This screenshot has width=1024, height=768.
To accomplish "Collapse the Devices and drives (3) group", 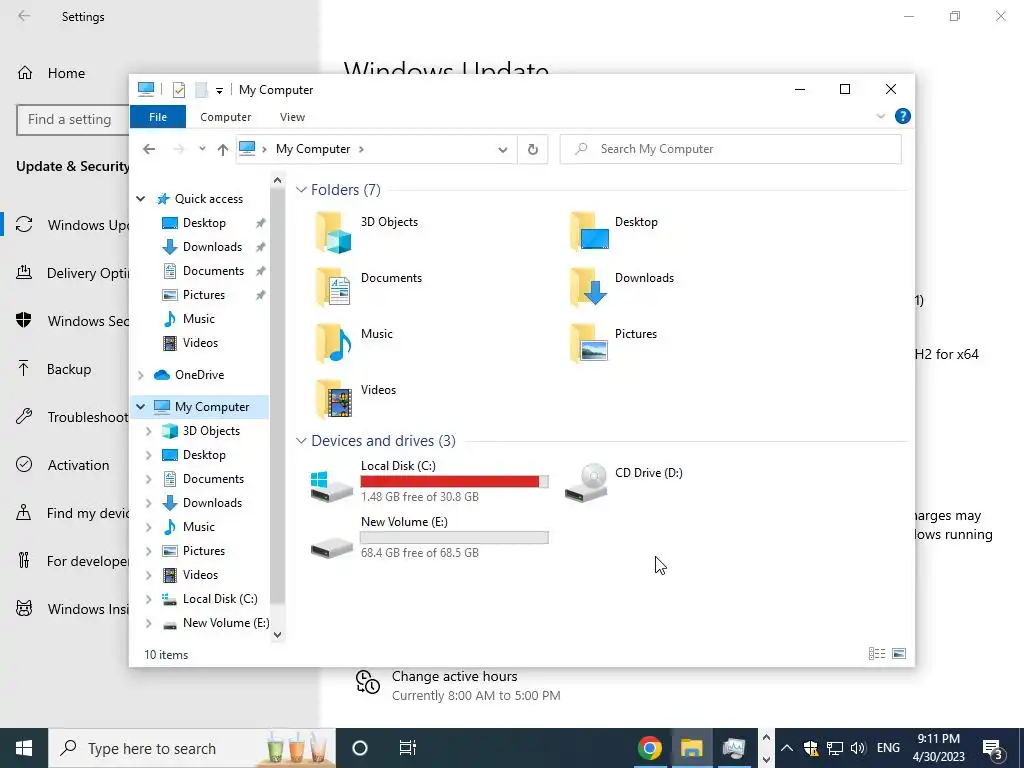I will coord(301,441).
